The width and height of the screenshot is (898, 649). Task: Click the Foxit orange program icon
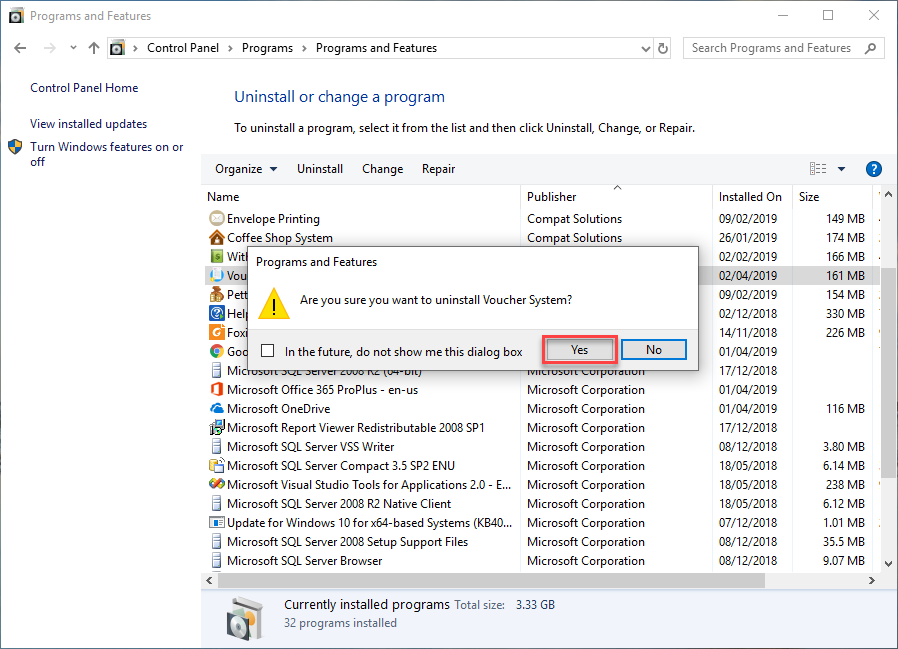click(216, 332)
